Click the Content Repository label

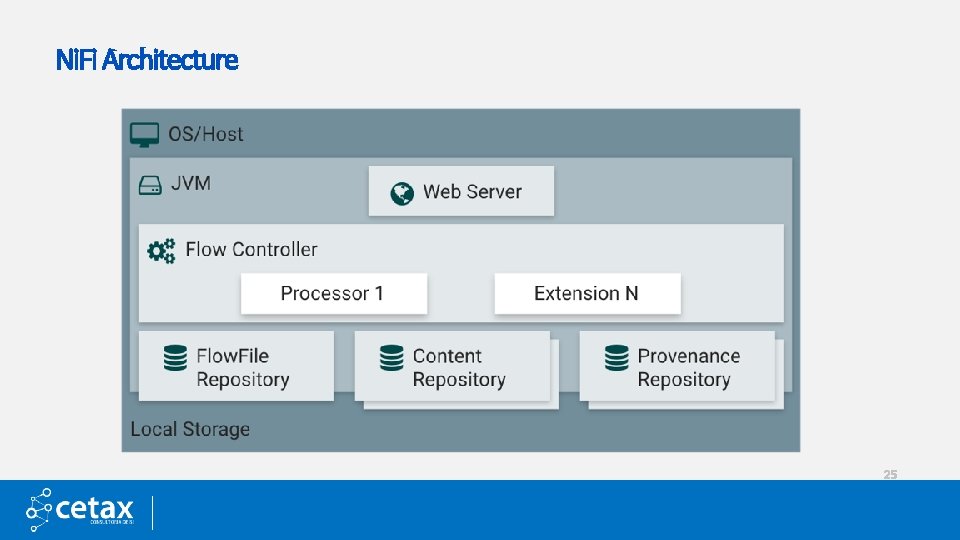click(x=459, y=368)
